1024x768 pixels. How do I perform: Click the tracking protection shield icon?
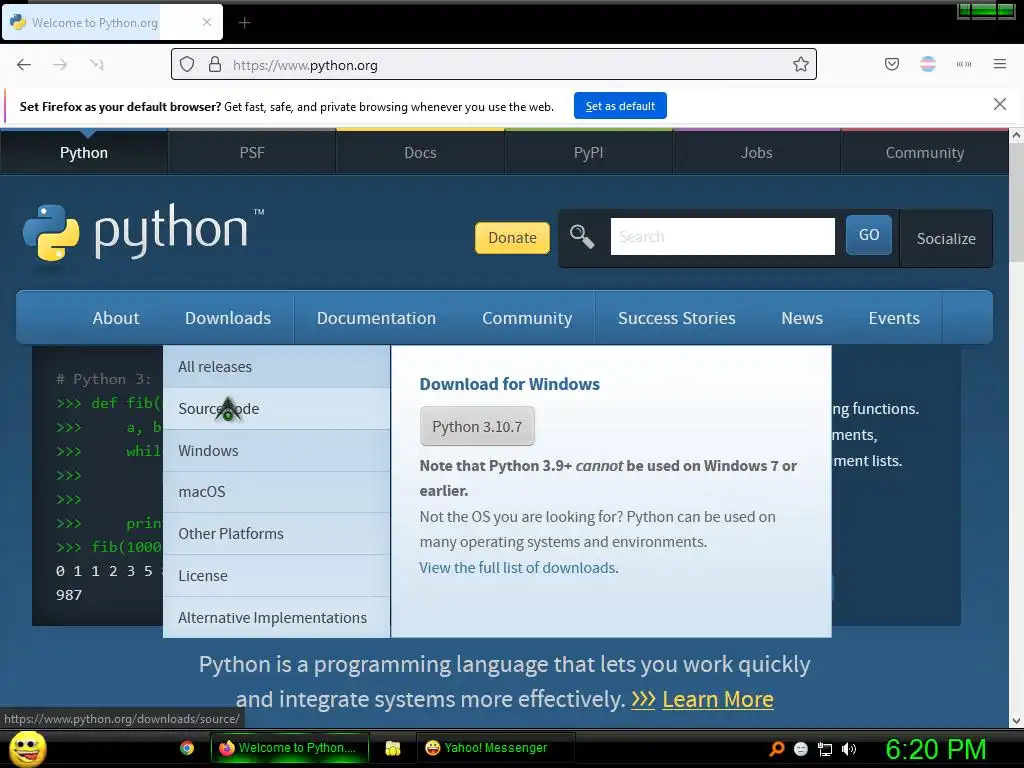[187, 64]
